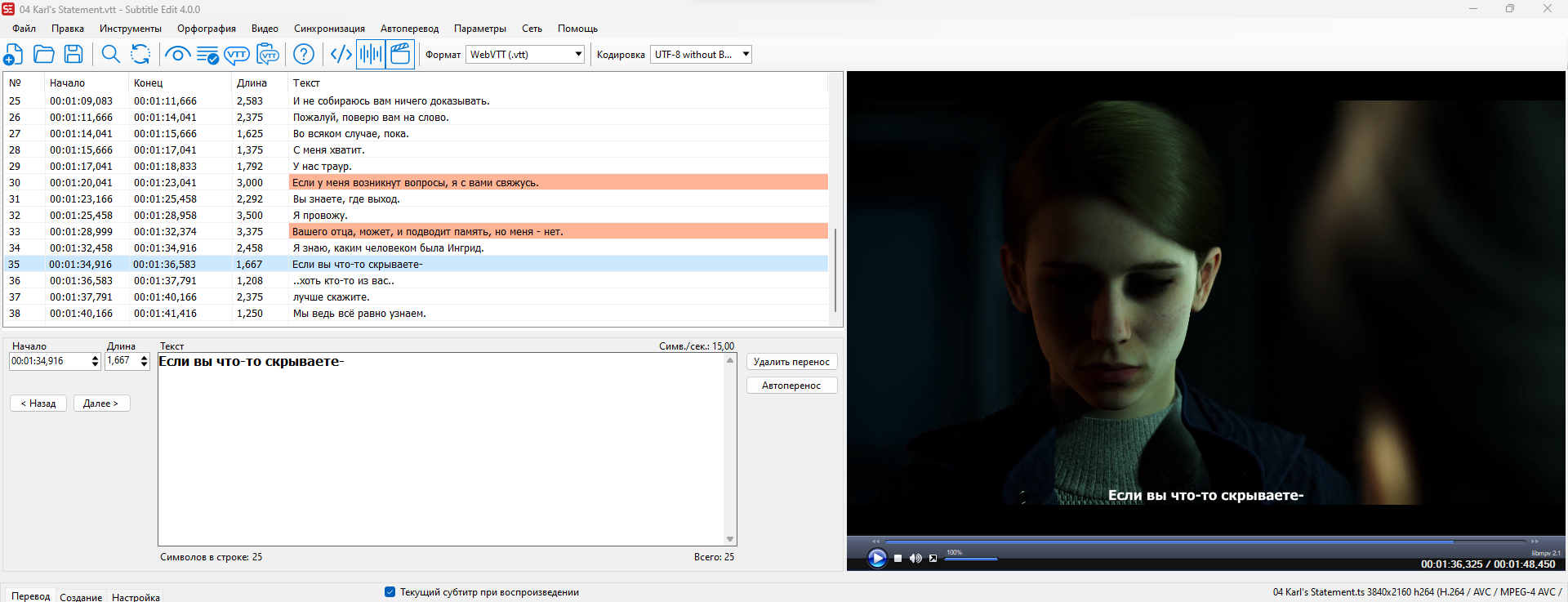Toggle the waveform display icon

(371, 55)
